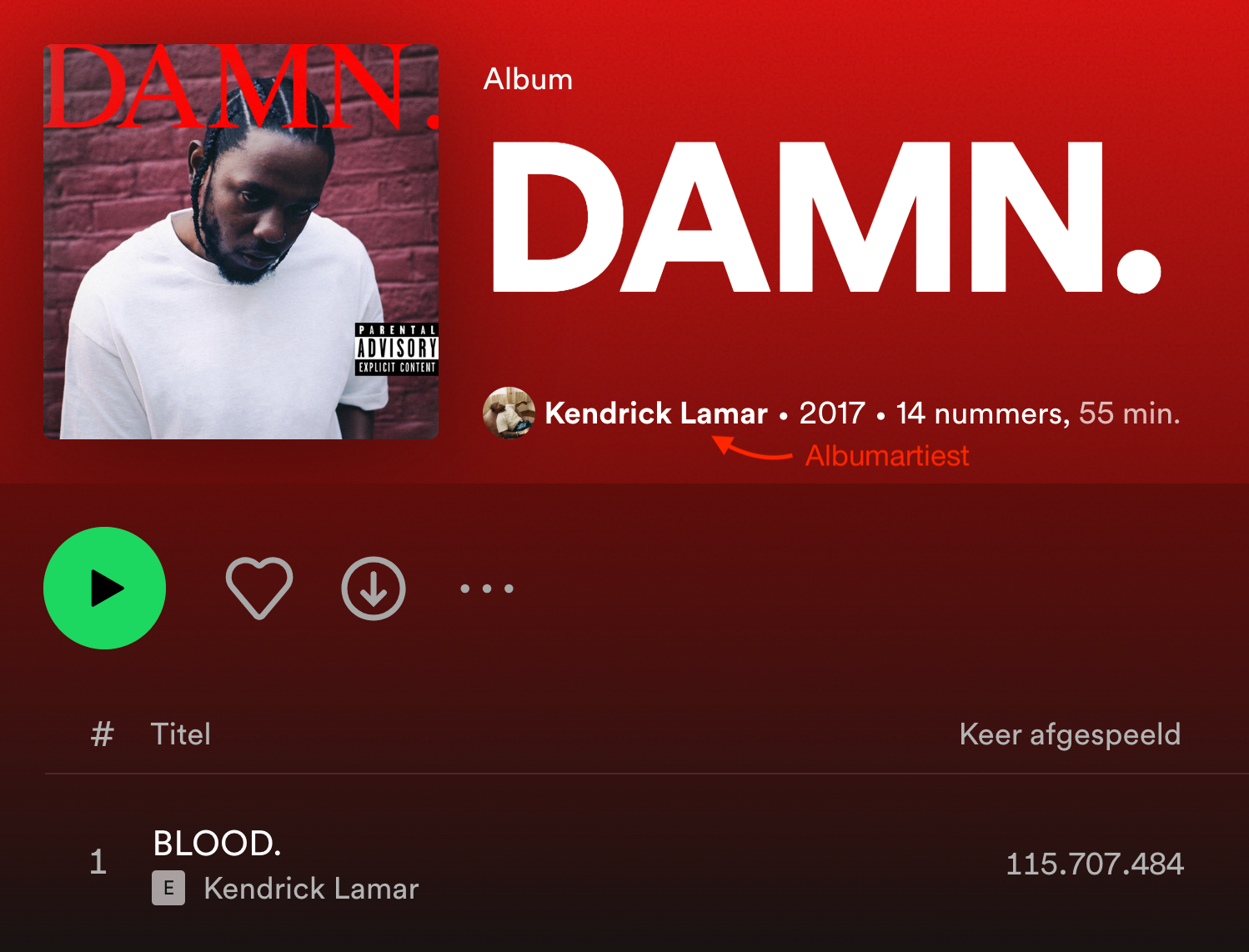Image resolution: width=1249 pixels, height=952 pixels.
Task: Like the album with the heart icon
Action: click(259, 588)
